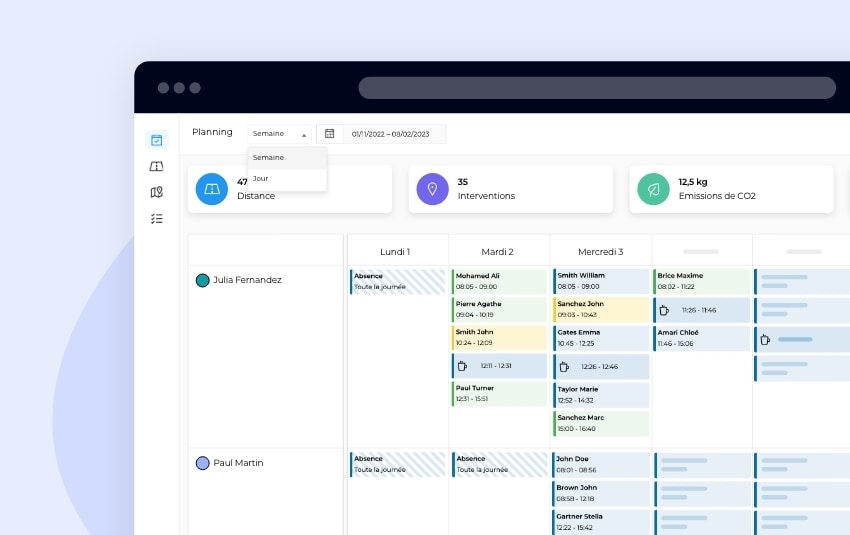Click the green CO2 emissions leaf icon

click(653, 189)
